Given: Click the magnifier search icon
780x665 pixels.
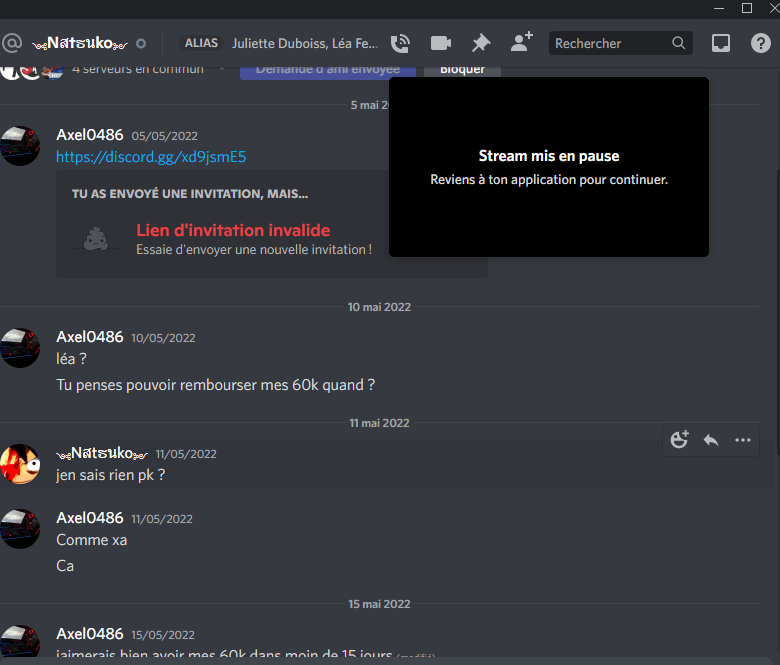Looking at the screenshot, I should tap(679, 43).
